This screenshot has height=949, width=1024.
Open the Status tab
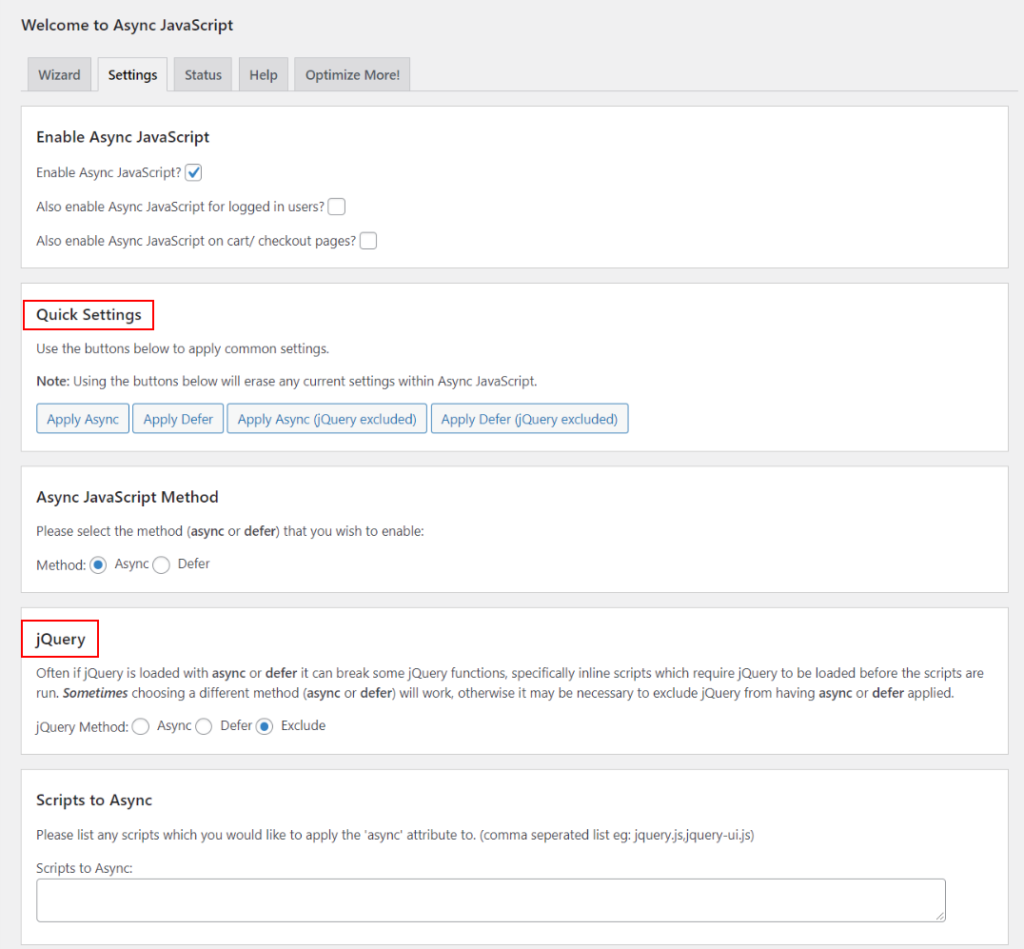click(202, 74)
